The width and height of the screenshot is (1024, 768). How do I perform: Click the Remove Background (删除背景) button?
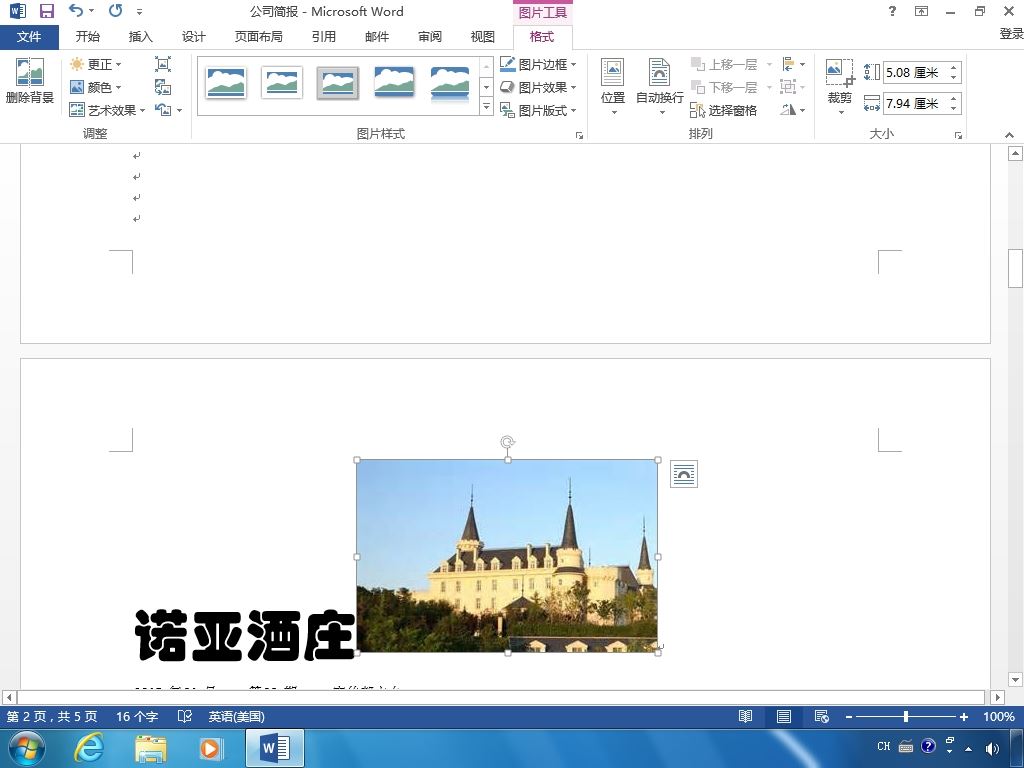coord(29,81)
